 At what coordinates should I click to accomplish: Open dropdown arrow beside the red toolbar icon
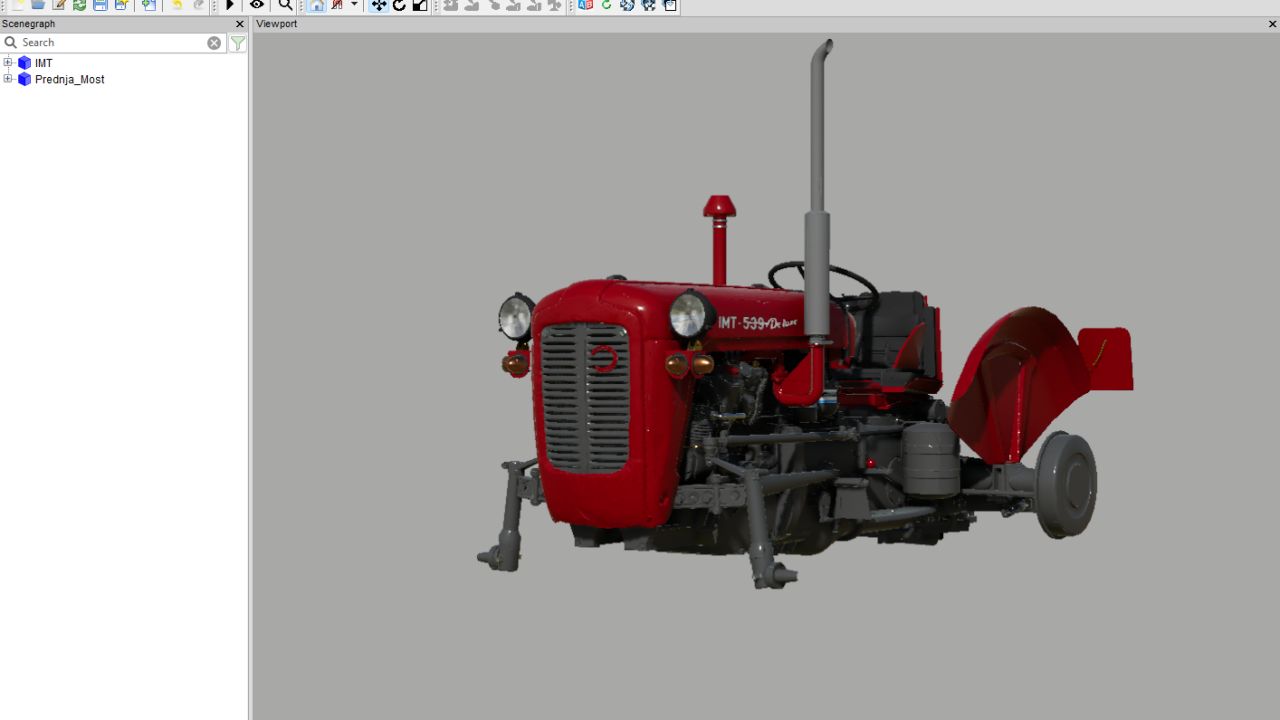[x=354, y=5]
